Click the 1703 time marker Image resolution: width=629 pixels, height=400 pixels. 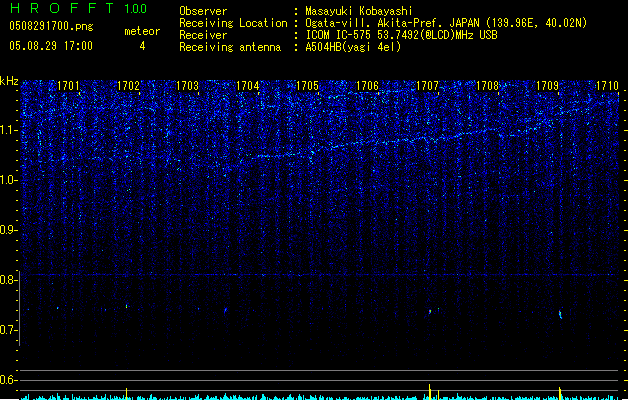pyautogui.click(x=188, y=86)
